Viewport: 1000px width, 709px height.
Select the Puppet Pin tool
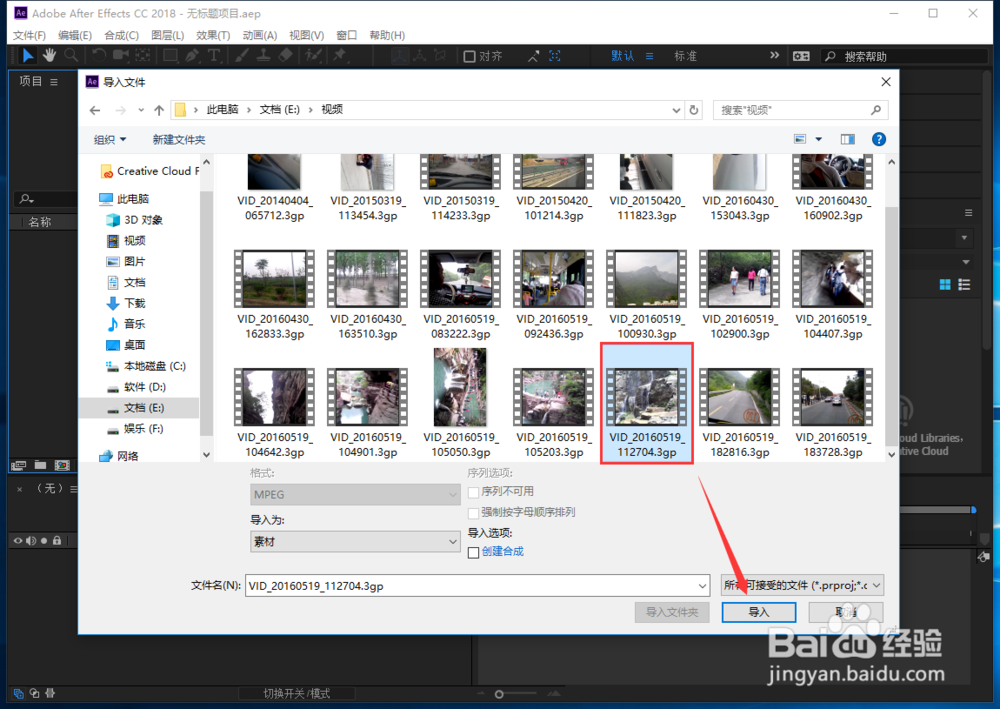point(339,55)
